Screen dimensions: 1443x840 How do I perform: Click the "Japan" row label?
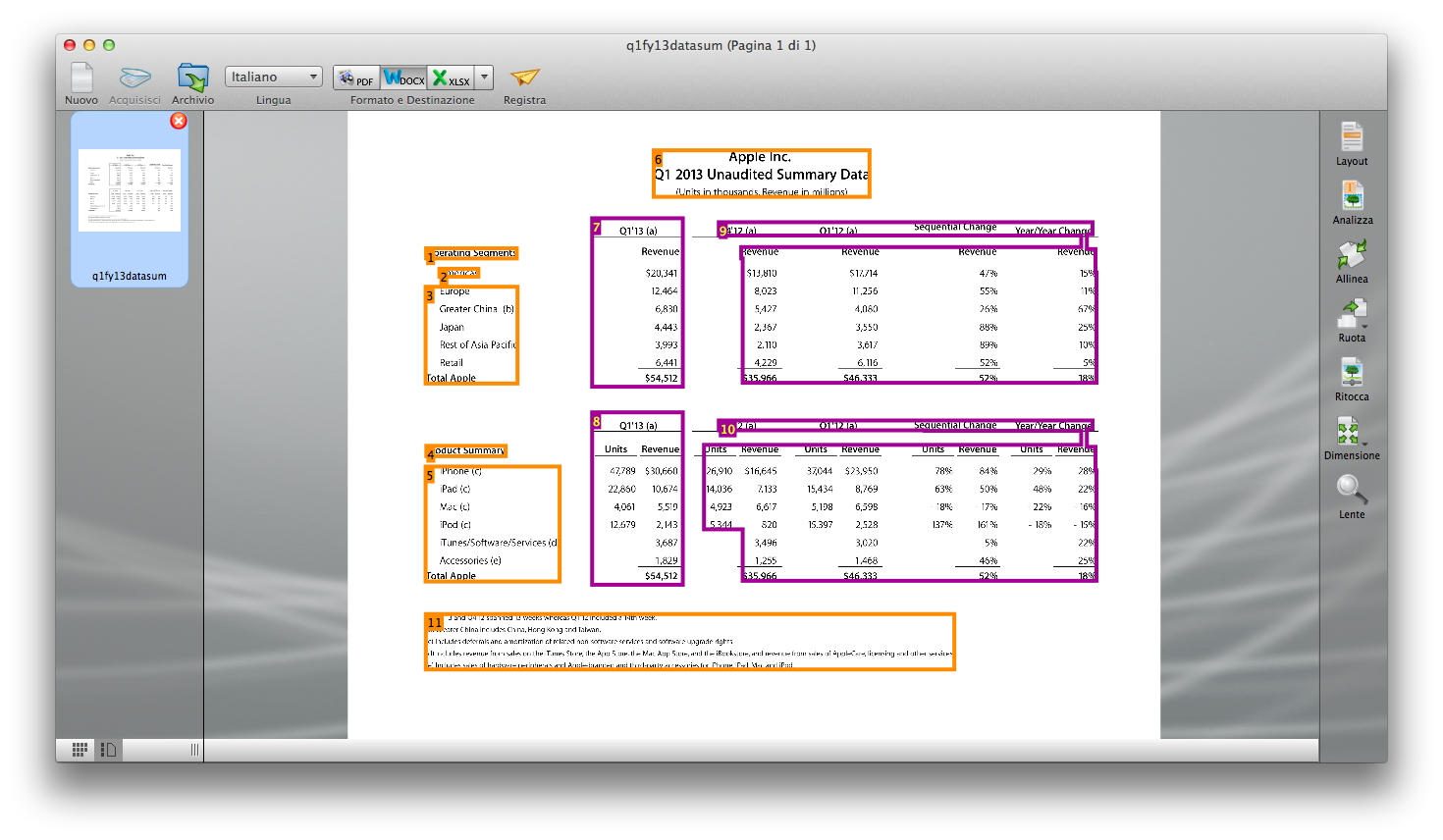tap(452, 328)
